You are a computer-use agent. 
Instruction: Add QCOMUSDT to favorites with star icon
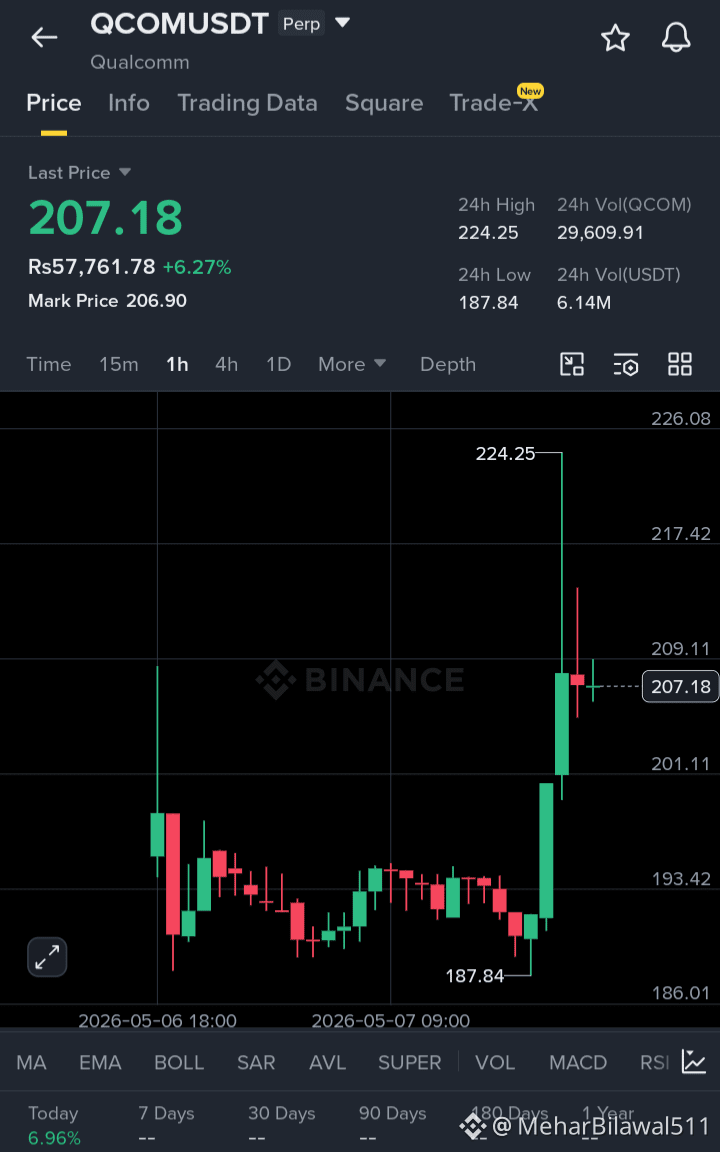615,37
